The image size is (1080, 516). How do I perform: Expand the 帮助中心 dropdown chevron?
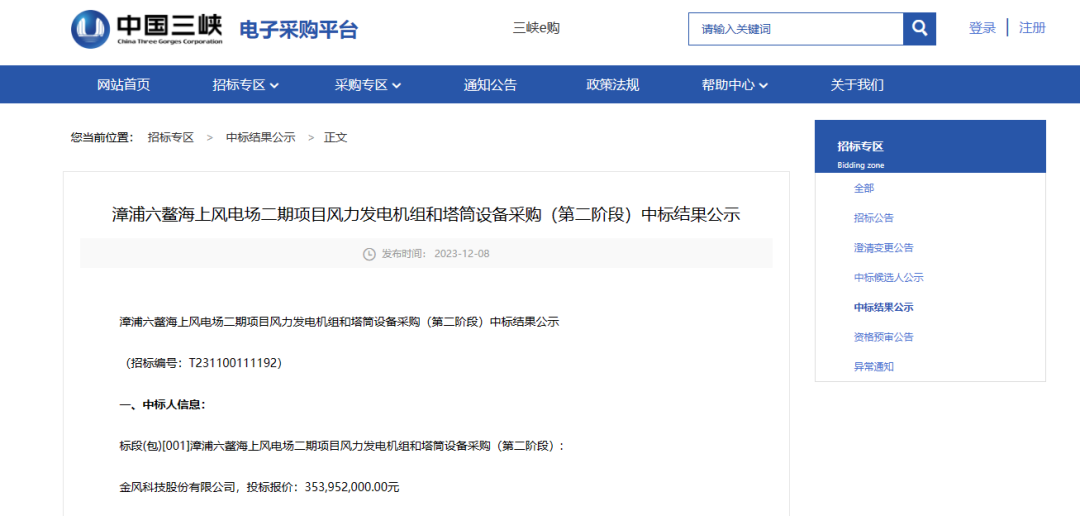click(763, 85)
